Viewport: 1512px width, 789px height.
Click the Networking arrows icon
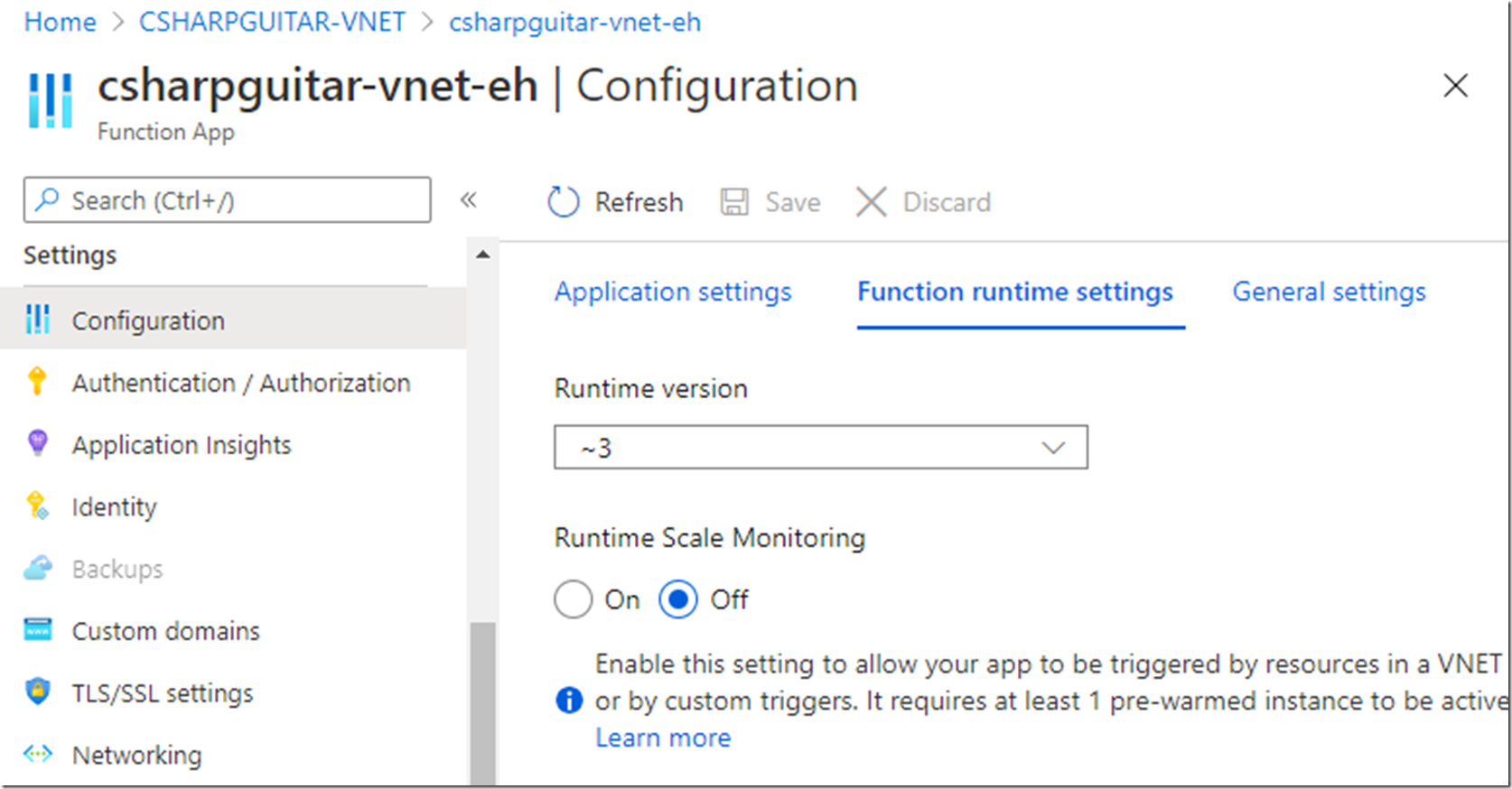38,754
